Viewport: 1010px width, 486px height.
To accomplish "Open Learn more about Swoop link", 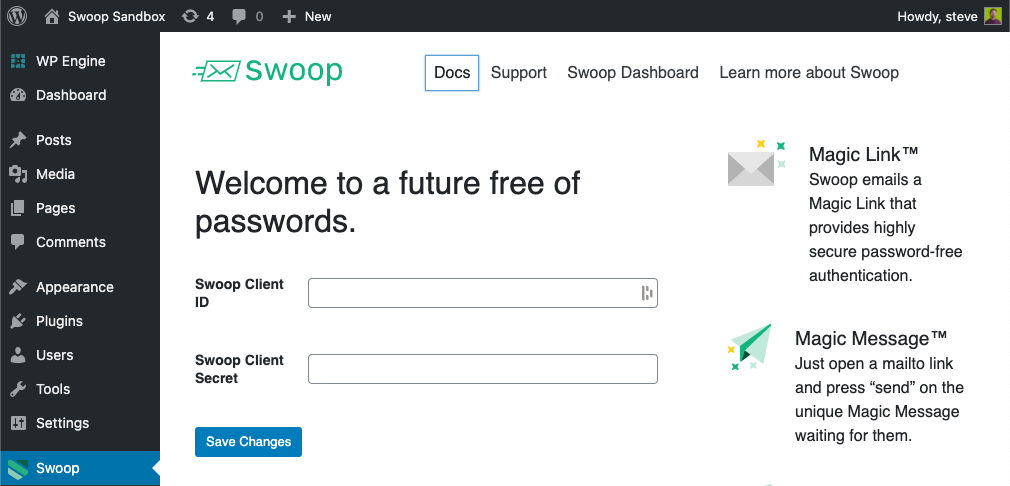I will [809, 73].
